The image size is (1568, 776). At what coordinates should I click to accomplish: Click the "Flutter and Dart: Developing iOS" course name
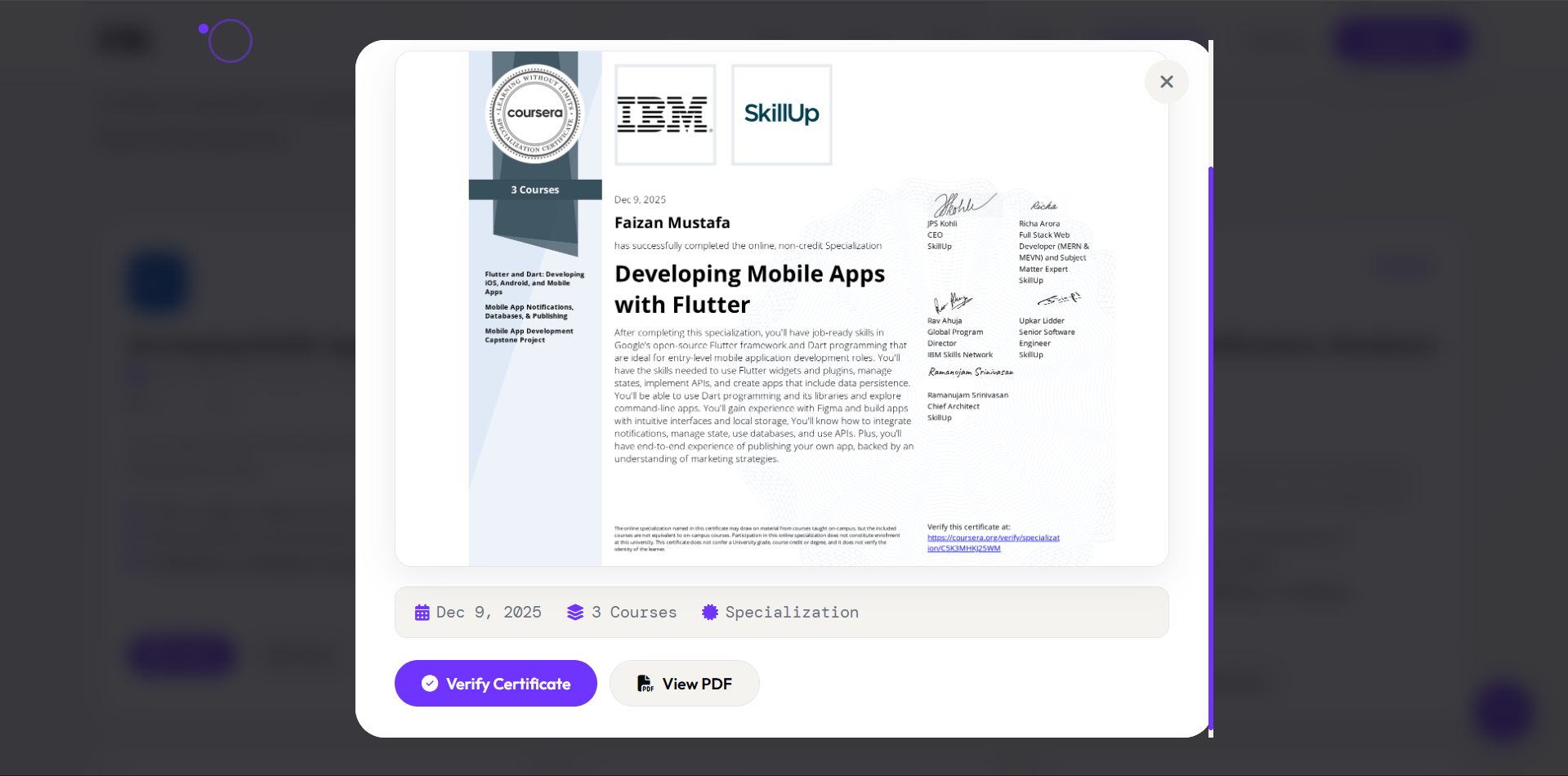point(534,283)
